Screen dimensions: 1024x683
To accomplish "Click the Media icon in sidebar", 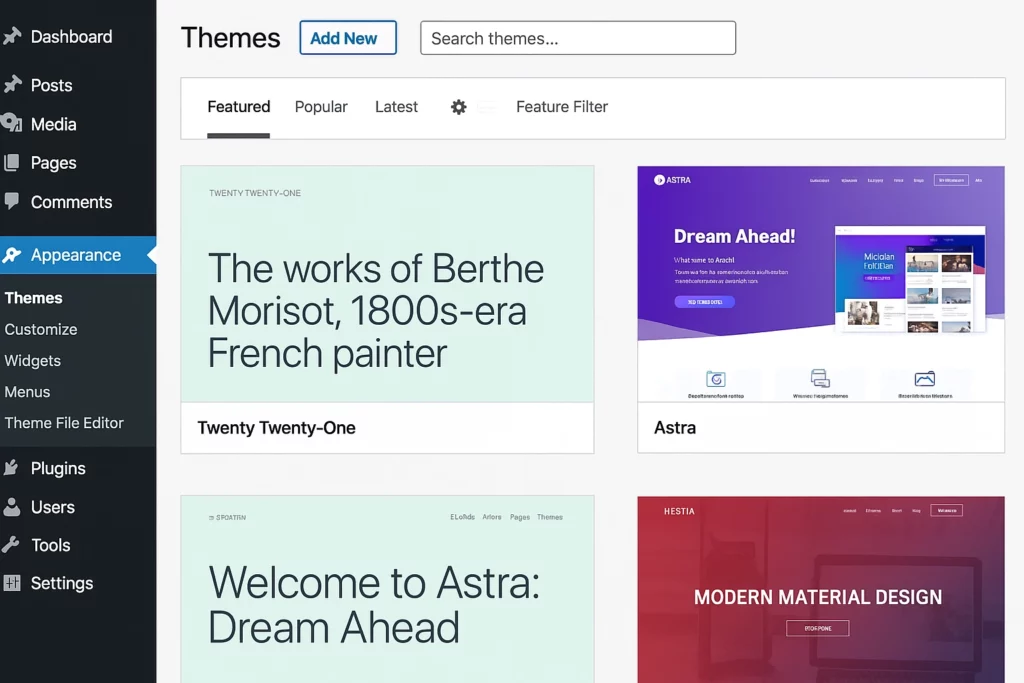I will coord(12,124).
